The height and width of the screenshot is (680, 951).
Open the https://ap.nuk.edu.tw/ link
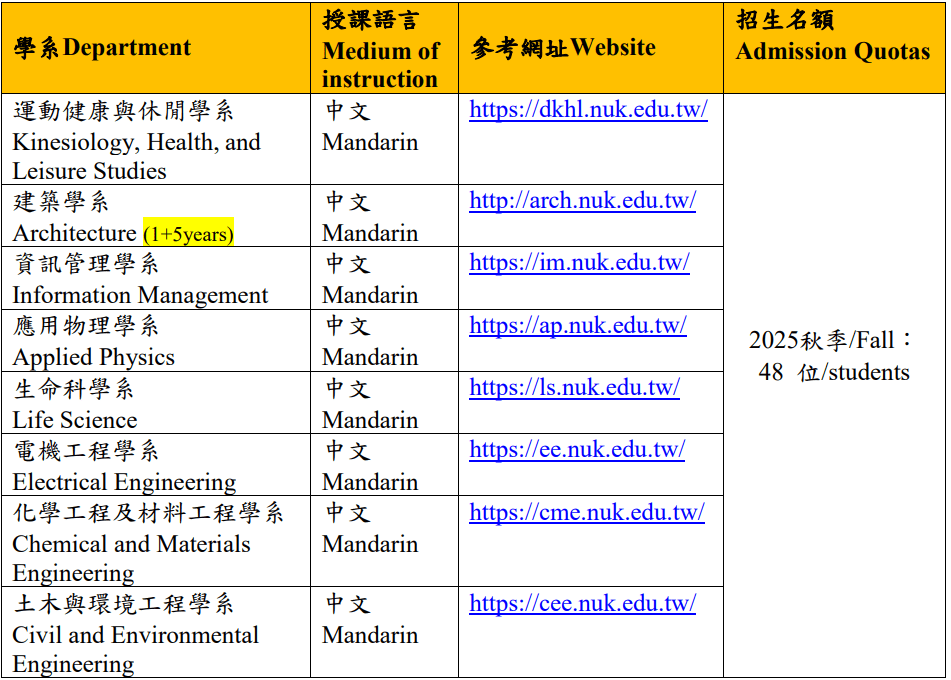coord(577,326)
